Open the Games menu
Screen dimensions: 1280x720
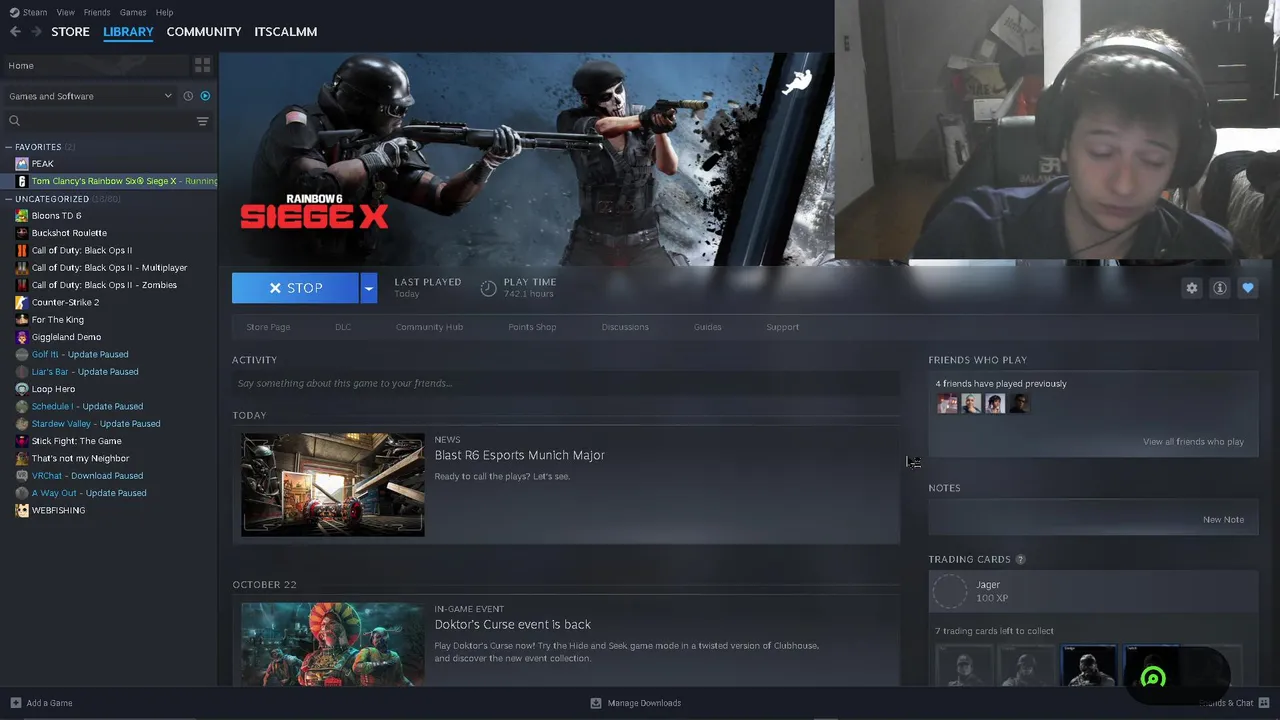tap(133, 12)
